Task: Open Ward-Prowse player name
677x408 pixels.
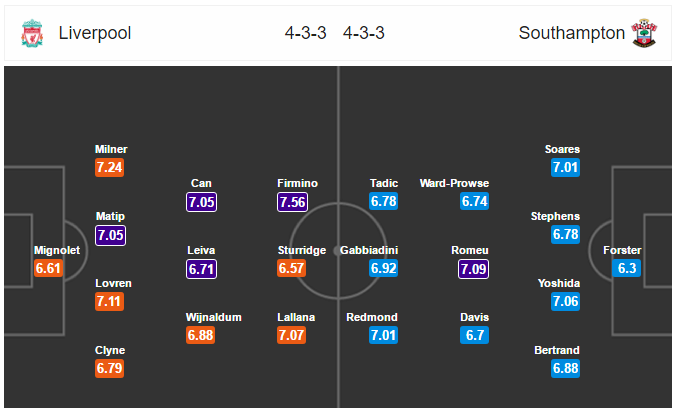Action: point(455,183)
